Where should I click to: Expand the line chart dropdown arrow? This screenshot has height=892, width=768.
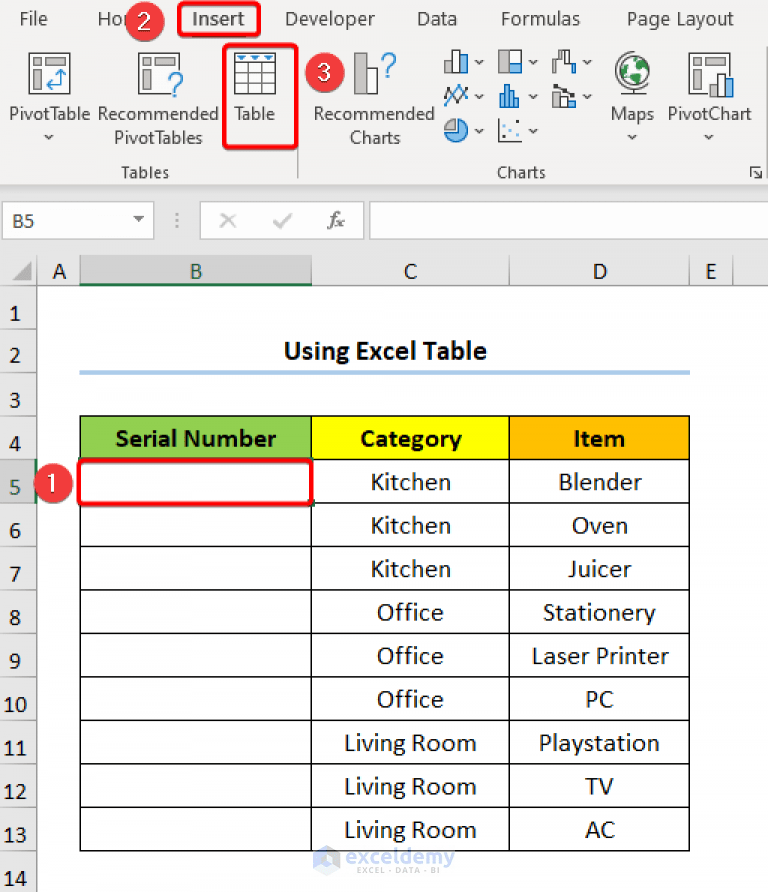tap(479, 97)
